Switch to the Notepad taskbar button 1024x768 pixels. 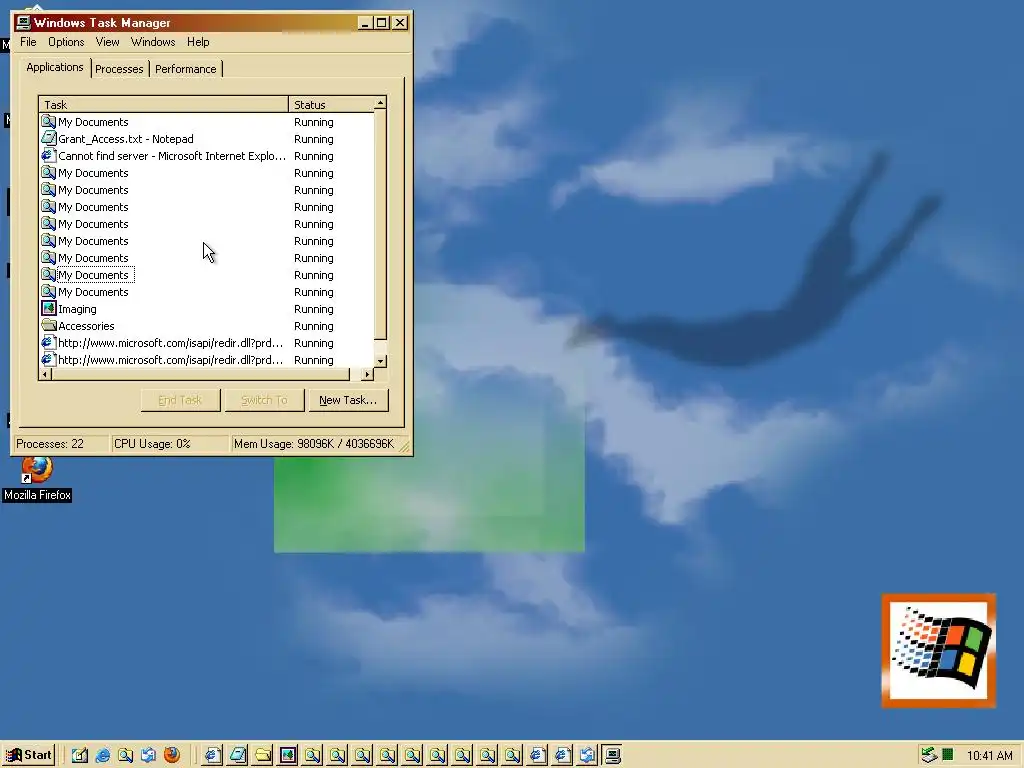[238, 756]
